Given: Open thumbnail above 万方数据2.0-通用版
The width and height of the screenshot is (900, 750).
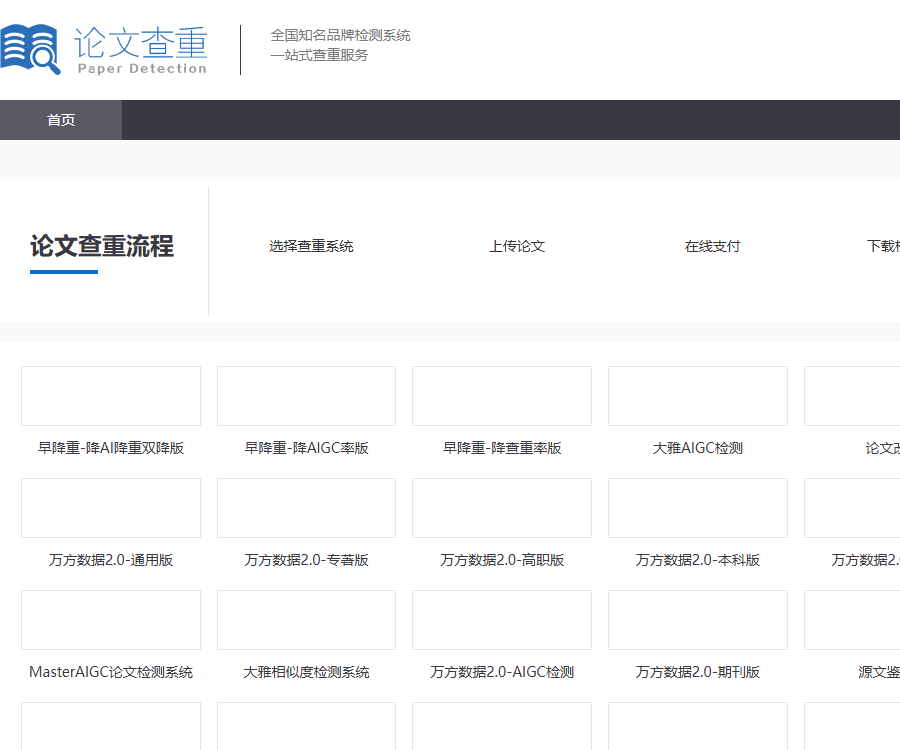Looking at the screenshot, I should 111,508.
